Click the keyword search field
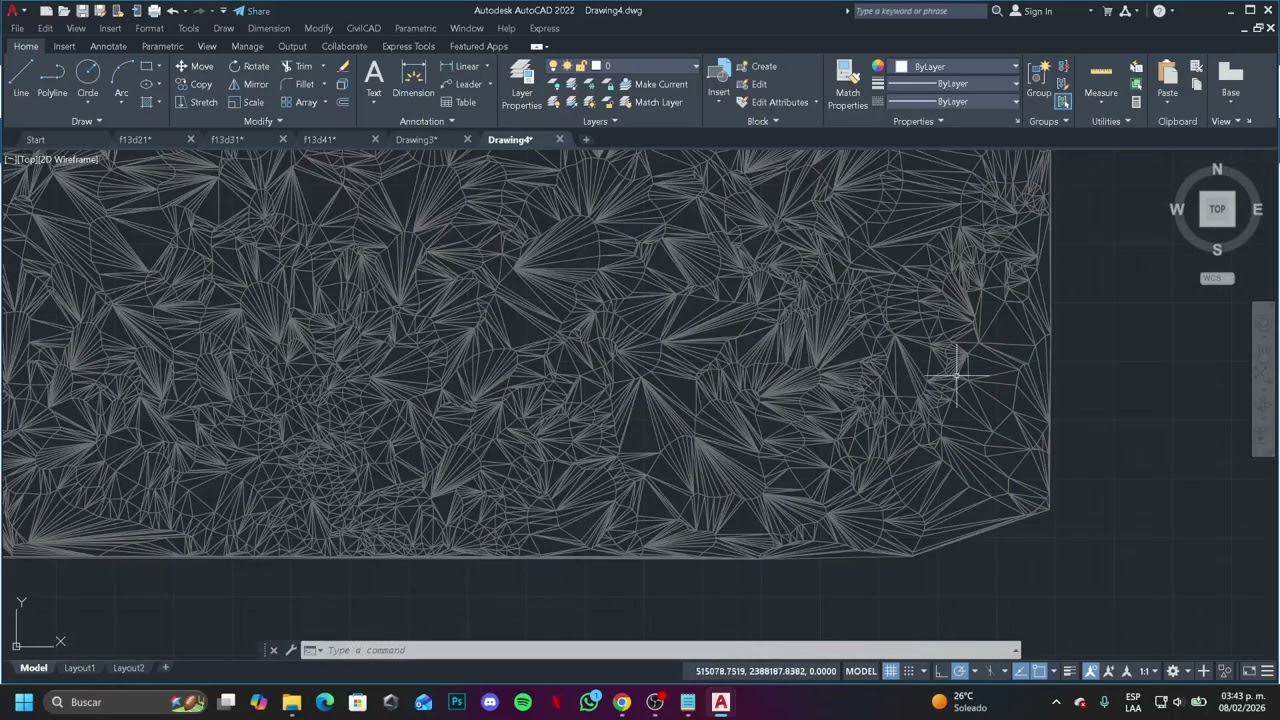Viewport: 1280px width, 720px height. tap(920, 11)
